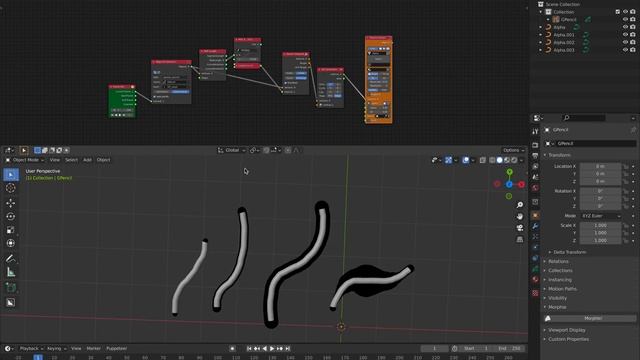Open the Marker menu in timeline
This screenshot has height=360, width=640.
(93, 349)
